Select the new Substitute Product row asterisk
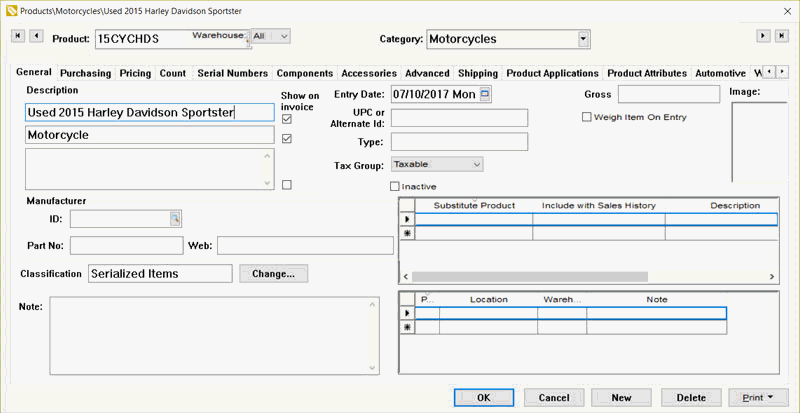The image size is (800, 413). pyautogui.click(x=407, y=233)
